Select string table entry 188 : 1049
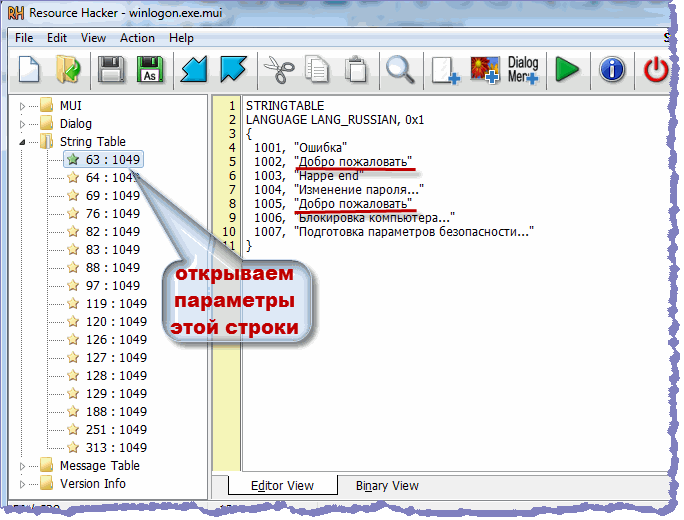Viewport: 684px width, 520px height. point(116,411)
